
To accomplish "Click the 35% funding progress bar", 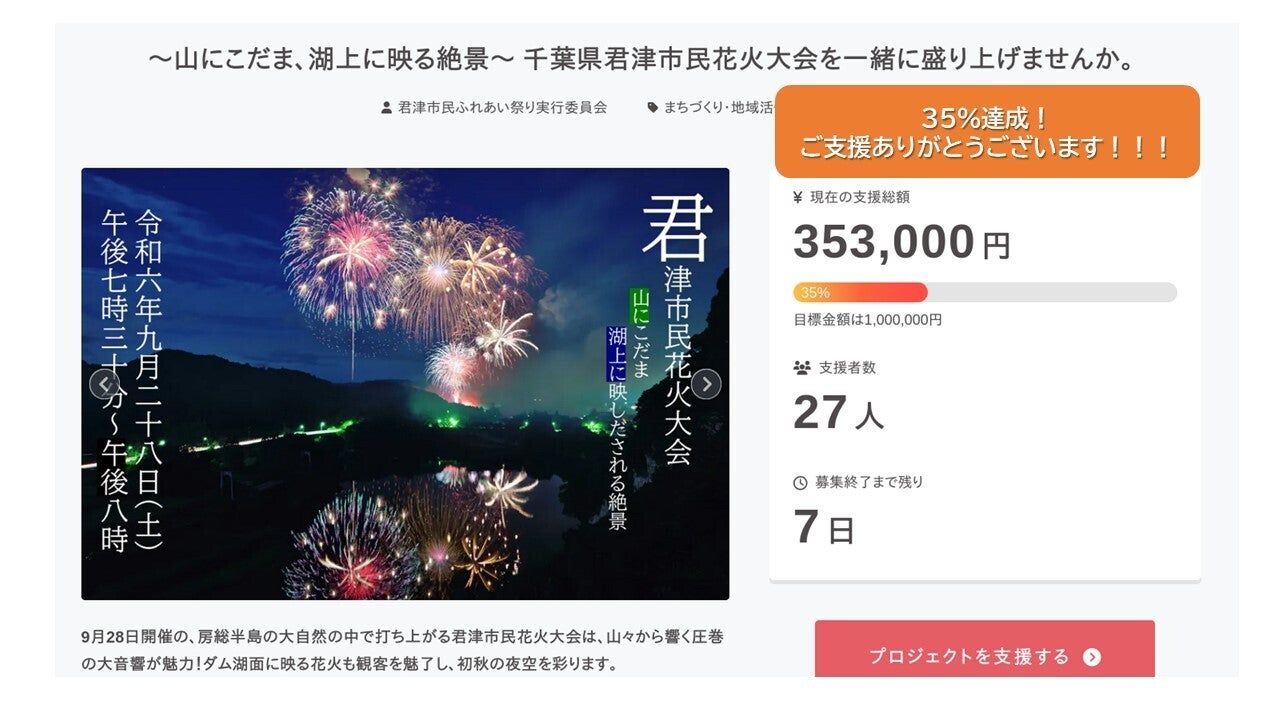I will coord(984,293).
